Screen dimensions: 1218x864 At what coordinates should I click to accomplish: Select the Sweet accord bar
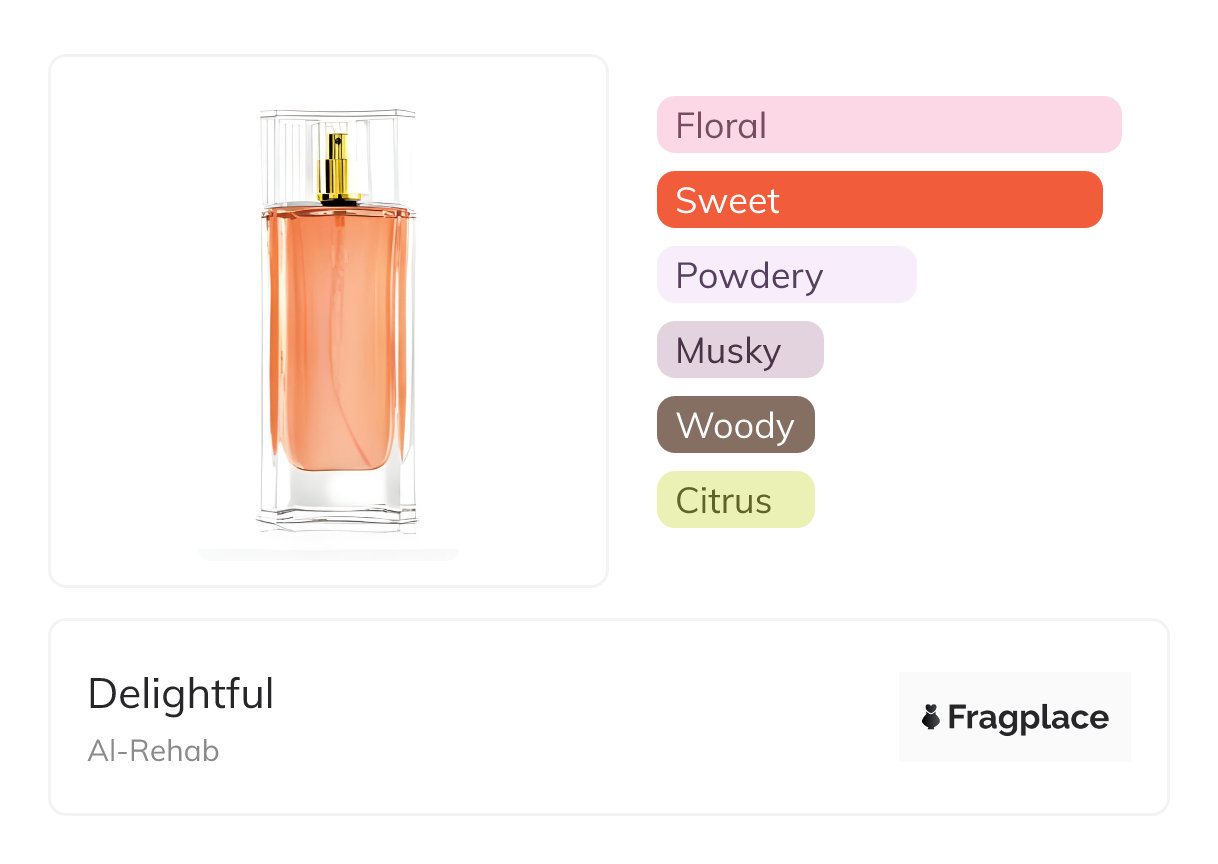[x=879, y=200]
